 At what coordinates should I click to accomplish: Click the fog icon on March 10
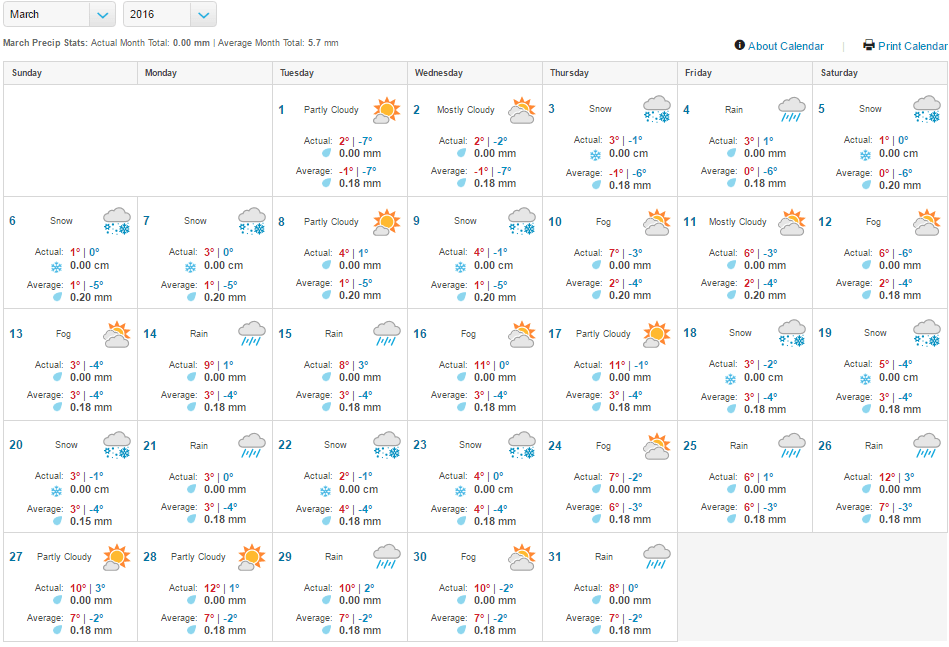[656, 222]
